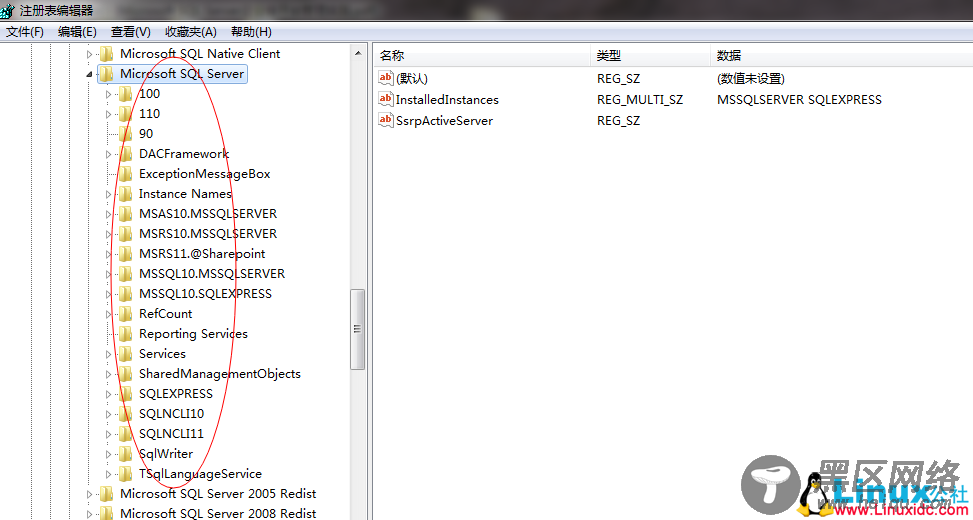This screenshot has width=973, height=520.
Task: Click the Microsoft SQL Server folder icon
Action: pos(107,74)
